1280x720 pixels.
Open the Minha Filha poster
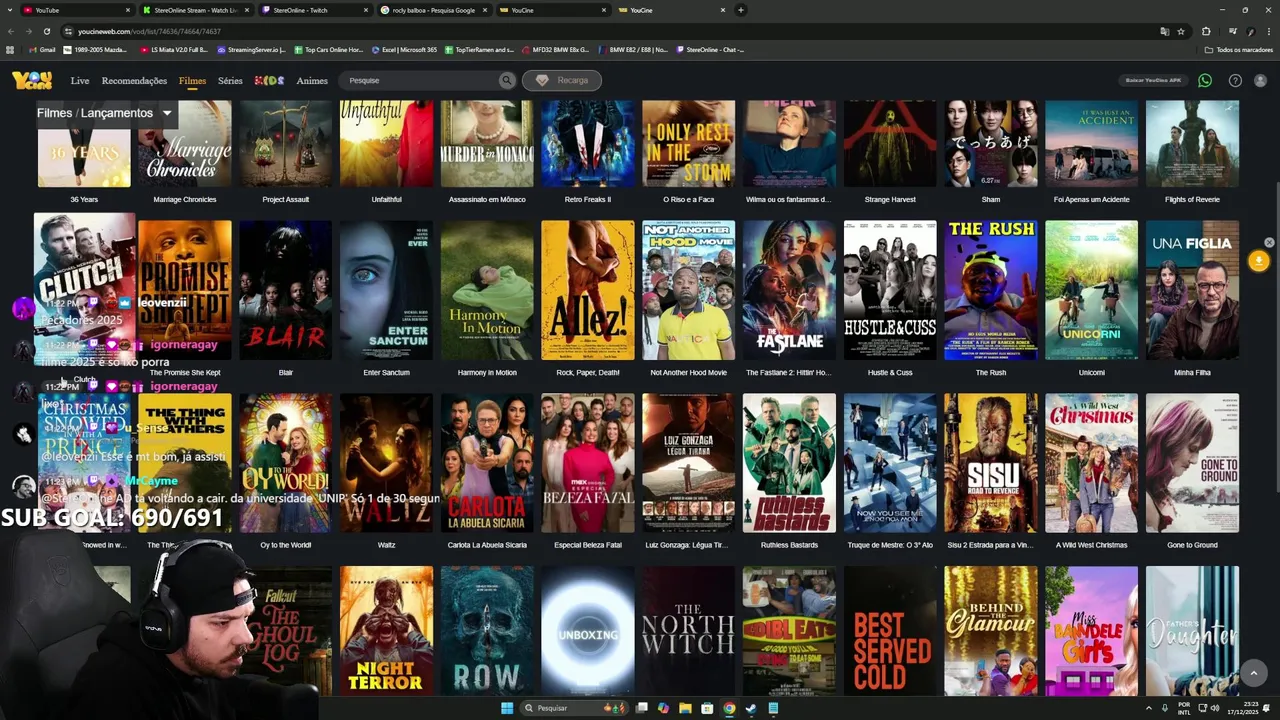pos(1192,290)
